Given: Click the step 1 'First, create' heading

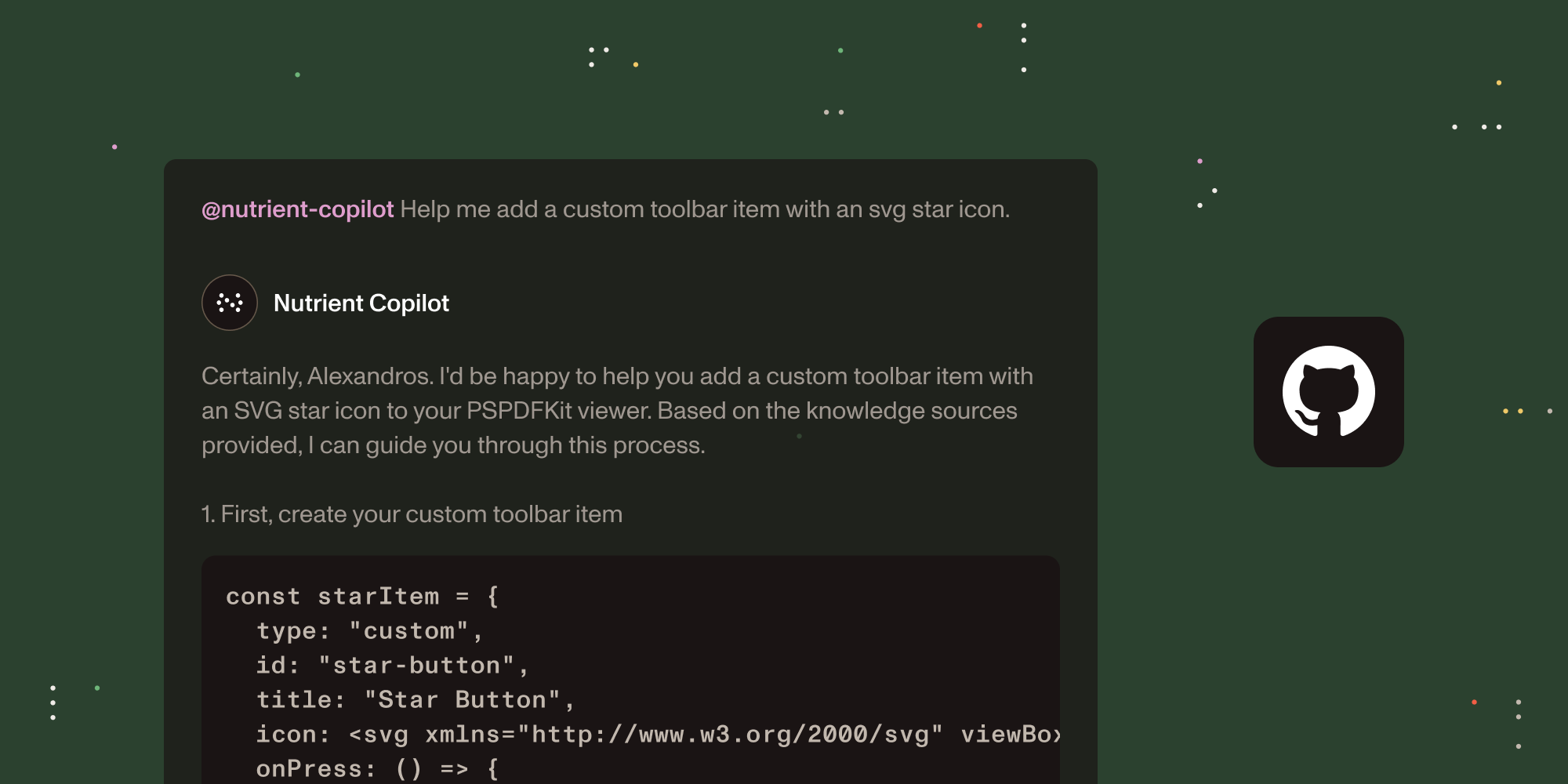Looking at the screenshot, I should click(412, 514).
